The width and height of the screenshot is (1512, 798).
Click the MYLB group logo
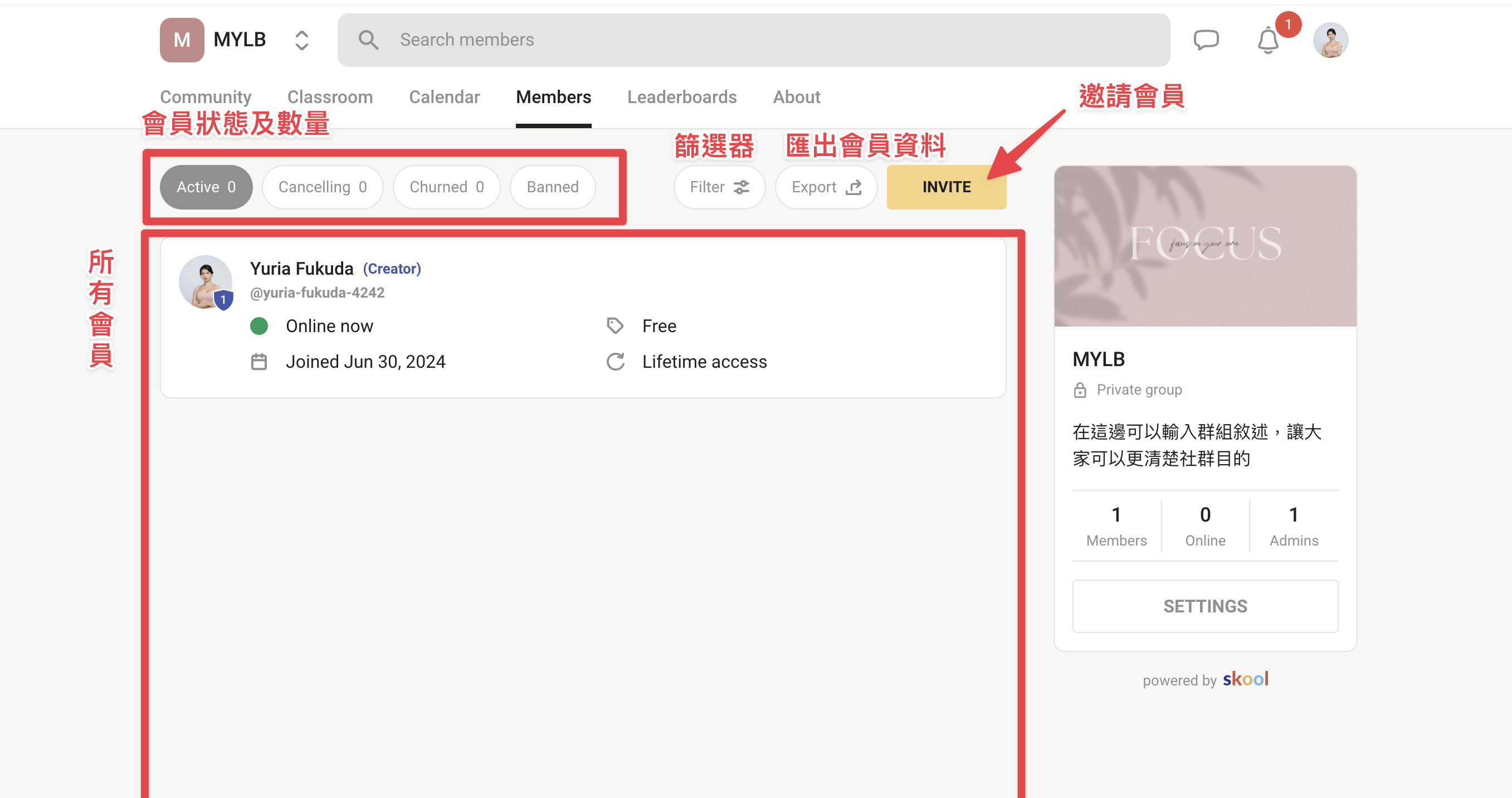coord(182,40)
